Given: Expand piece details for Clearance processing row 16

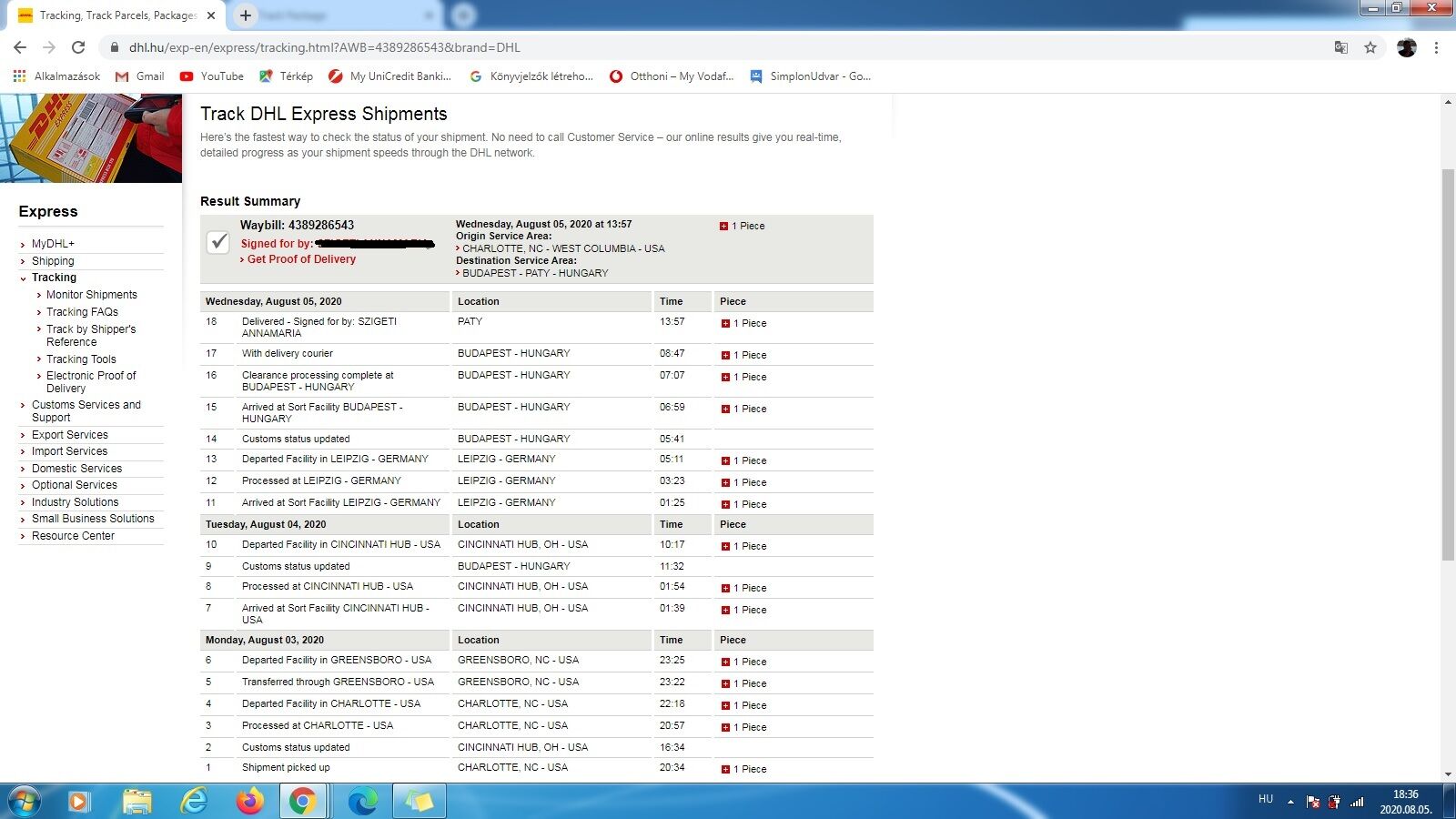Looking at the screenshot, I should pos(725,377).
